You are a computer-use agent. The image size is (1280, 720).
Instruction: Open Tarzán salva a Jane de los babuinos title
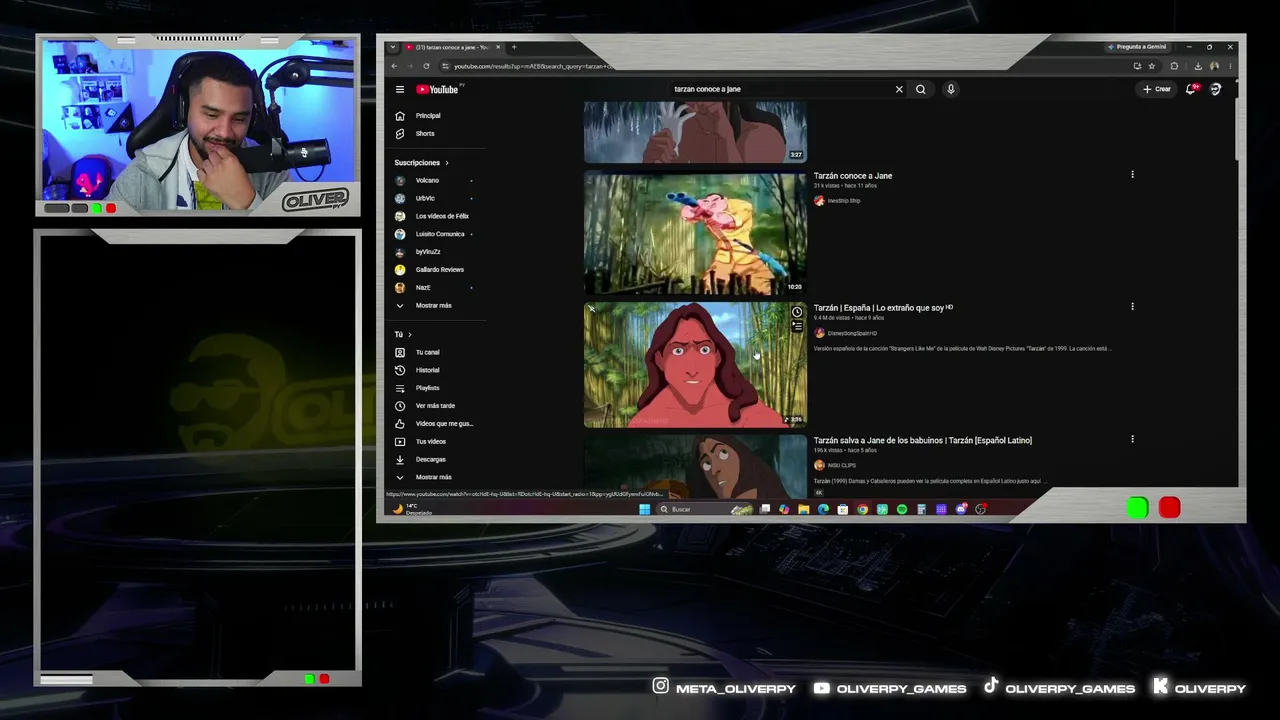923,440
